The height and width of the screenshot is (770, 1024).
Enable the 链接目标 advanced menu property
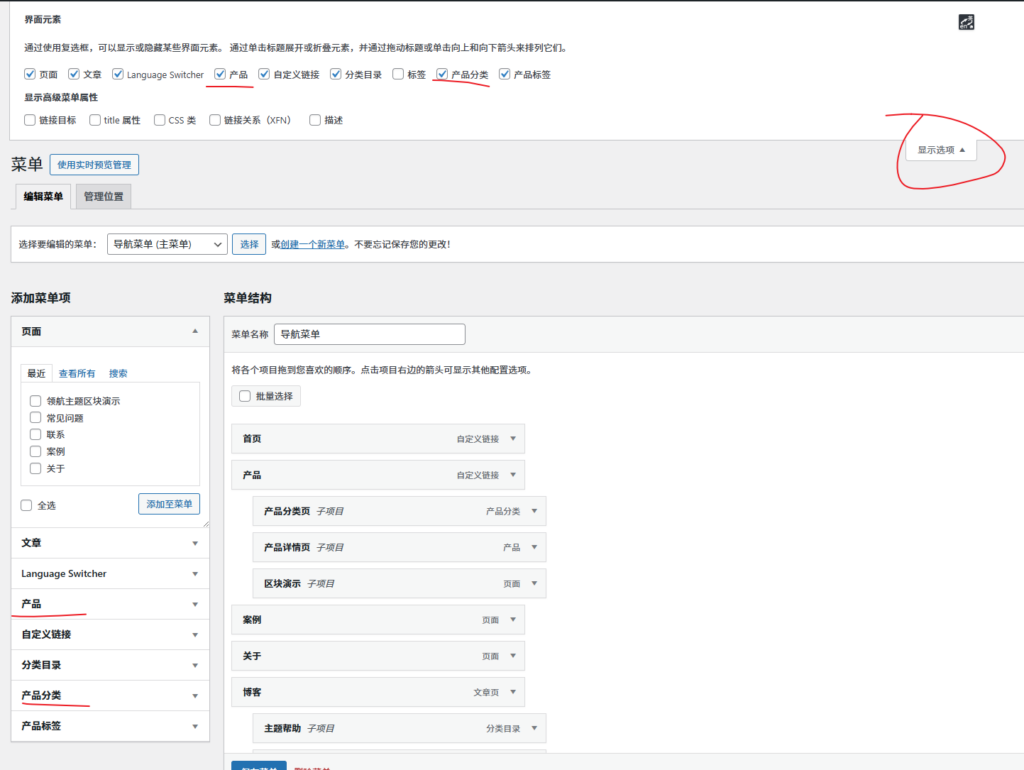[30, 119]
